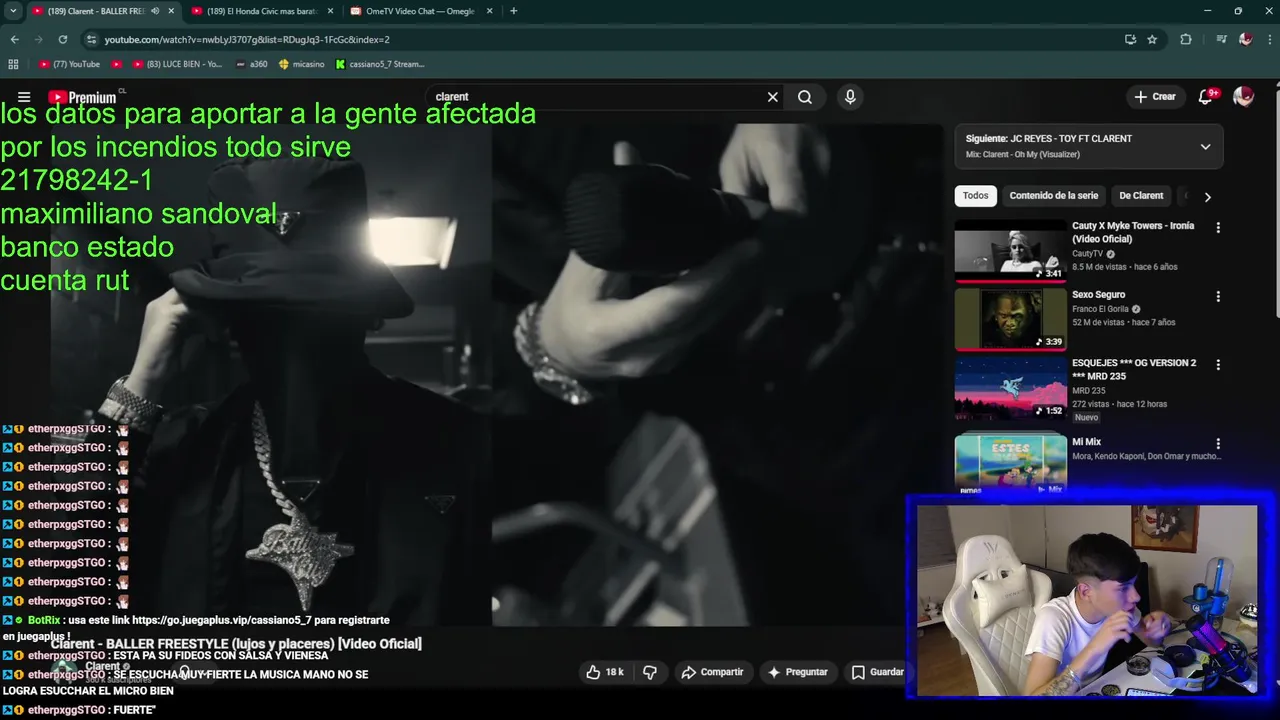Click the Franco El Gorila channel name
The image size is (1280, 720).
pos(1100,309)
